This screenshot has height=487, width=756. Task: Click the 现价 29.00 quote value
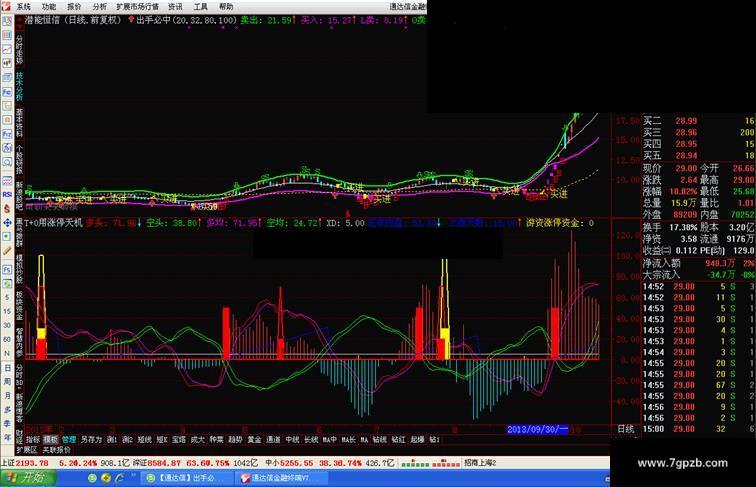686,168
